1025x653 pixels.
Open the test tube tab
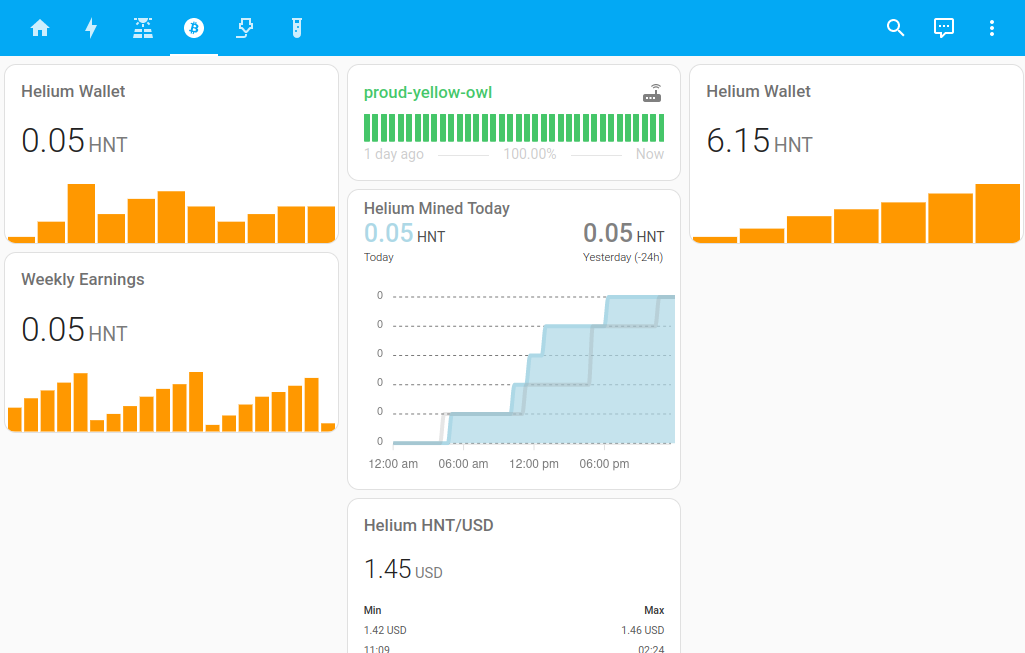(x=297, y=28)
